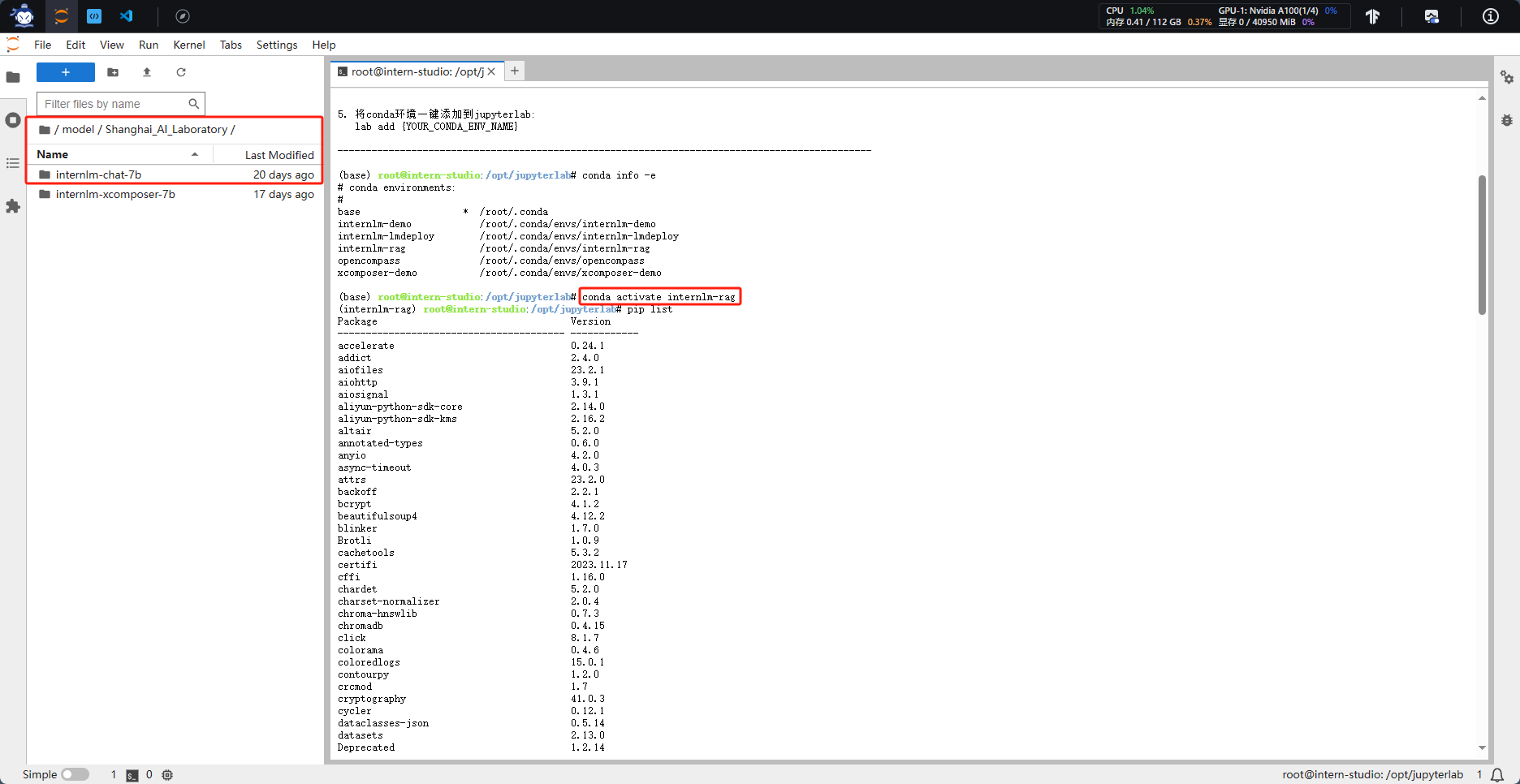Image resolution: width=1520 pixels, height=784 pixels.
Task: Click the terminal scroll up arrow
Action: (x=1482, y=98)
